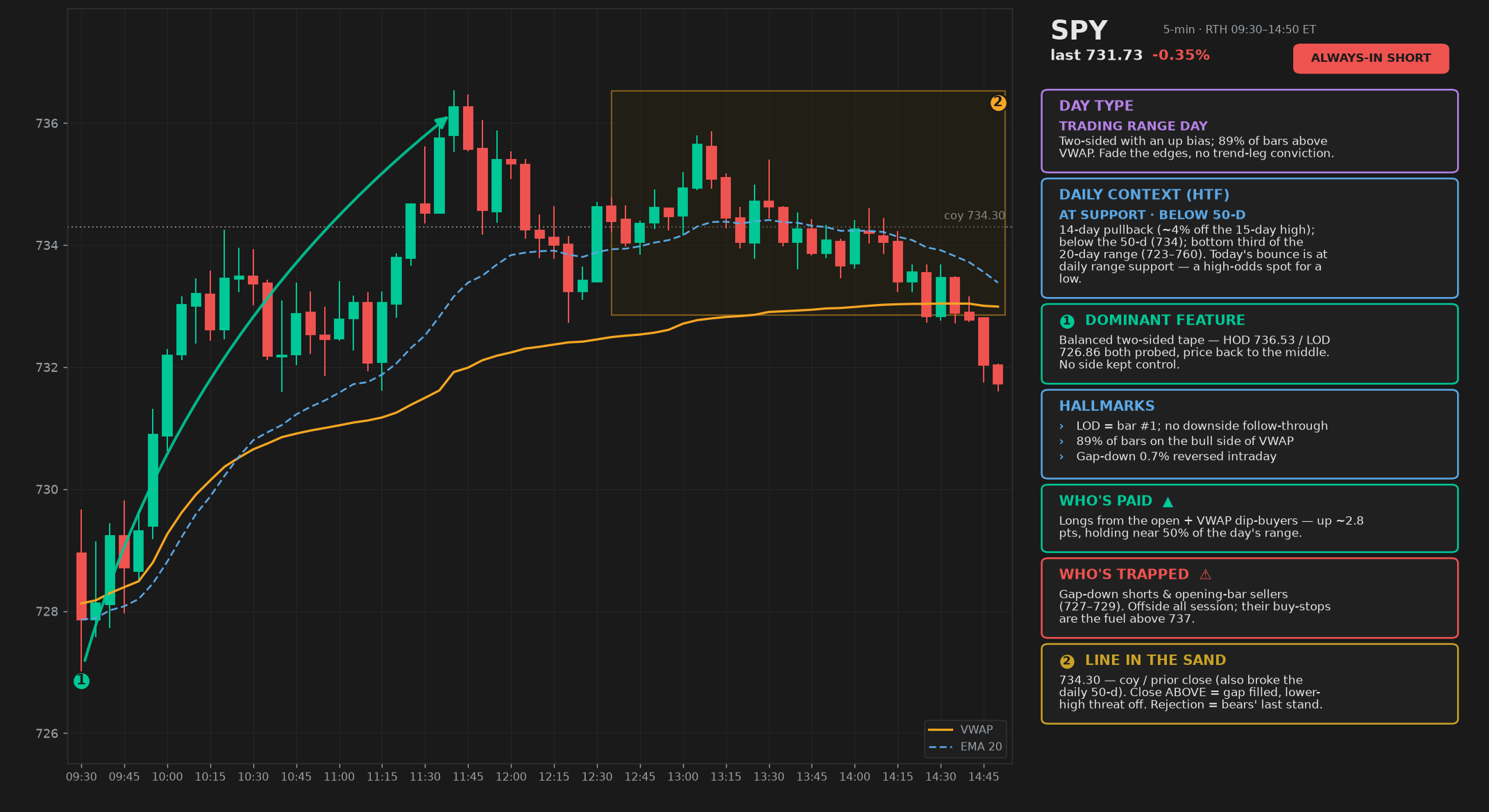The height and width of the screenshot is (812, 1489).
Task: Click the WHO'S TRAPPED heading text
Action: click(x=1124, y=575)
